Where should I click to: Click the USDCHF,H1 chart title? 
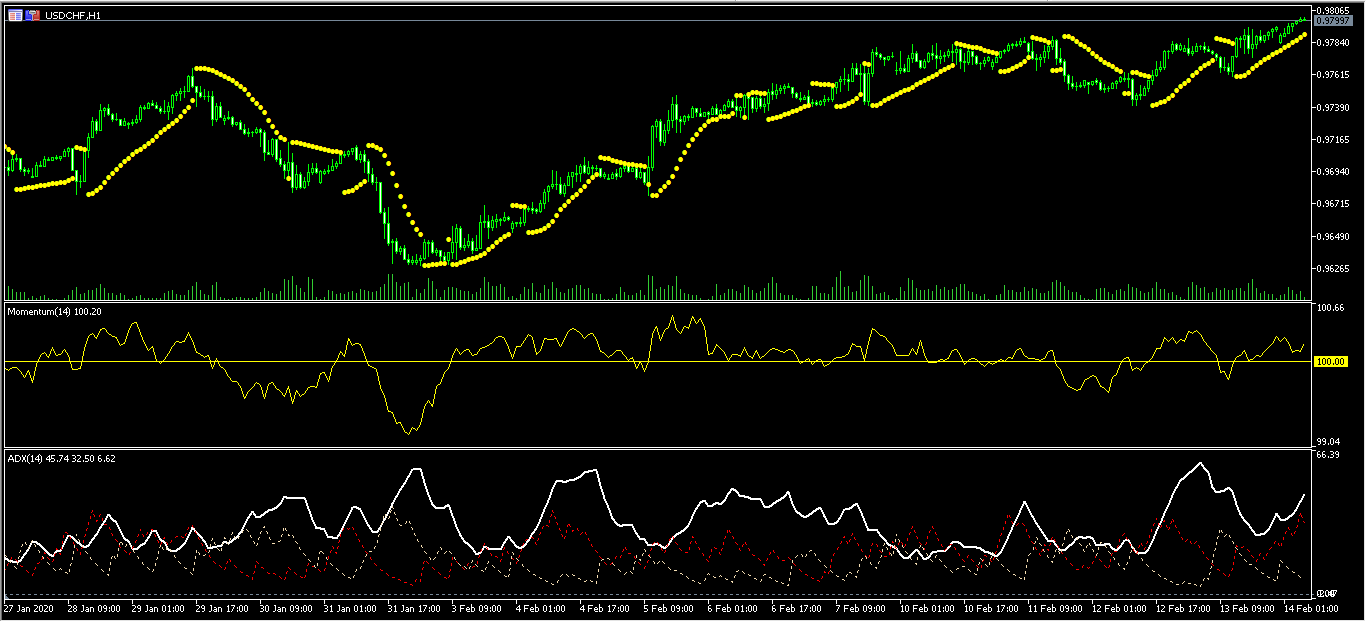(x=73, y=16)
